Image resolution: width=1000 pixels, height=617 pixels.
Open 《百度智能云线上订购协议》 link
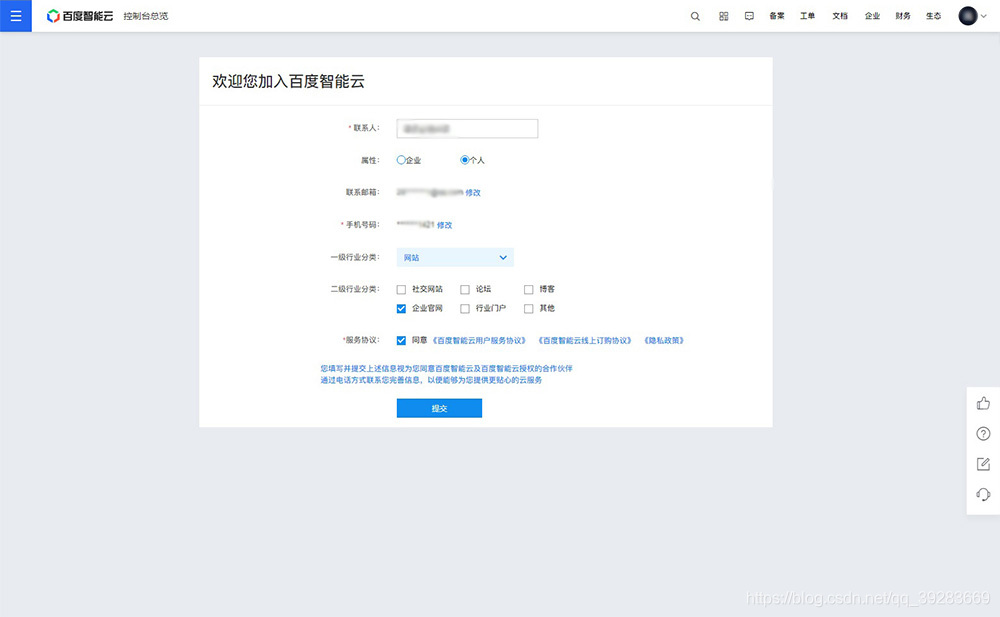pyautogui.click(x=585, y=341)
